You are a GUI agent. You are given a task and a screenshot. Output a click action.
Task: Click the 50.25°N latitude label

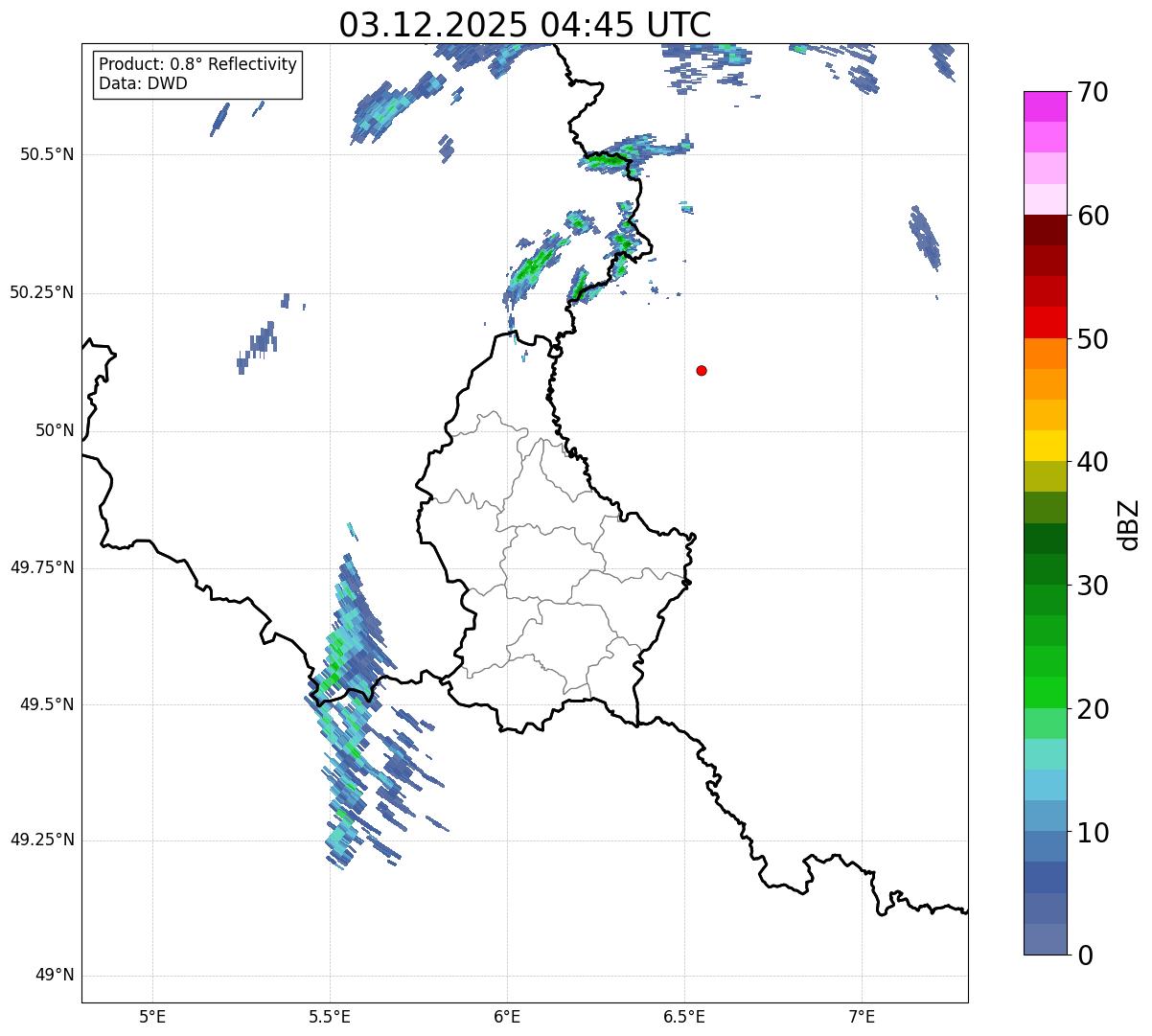42,292
